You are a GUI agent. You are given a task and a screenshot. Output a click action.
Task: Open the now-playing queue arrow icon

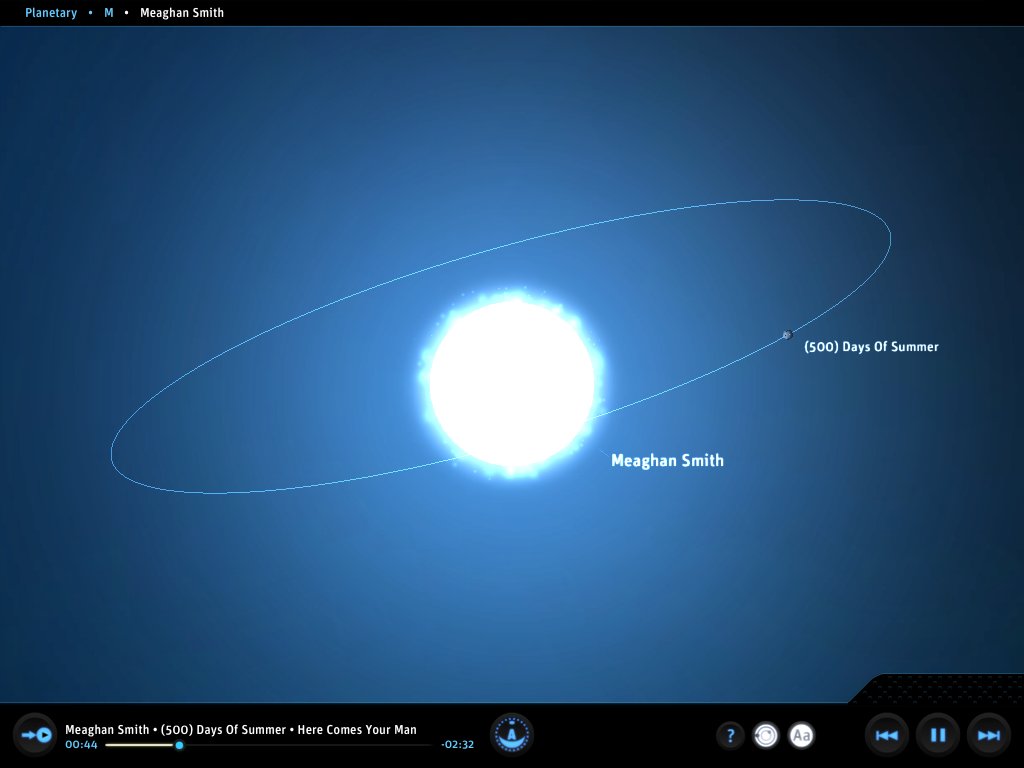point(34,734)
